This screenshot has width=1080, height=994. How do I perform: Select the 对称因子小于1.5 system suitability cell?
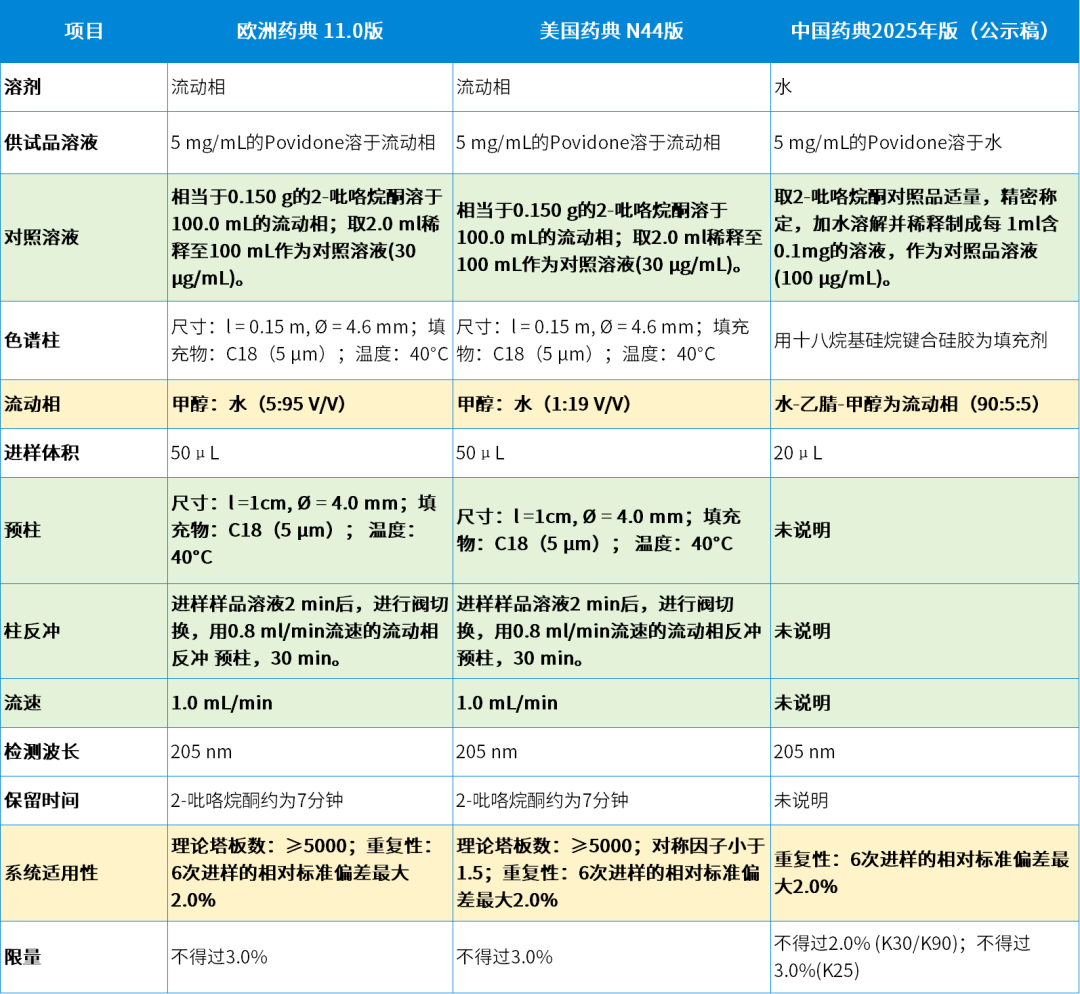tap(611, 873)
